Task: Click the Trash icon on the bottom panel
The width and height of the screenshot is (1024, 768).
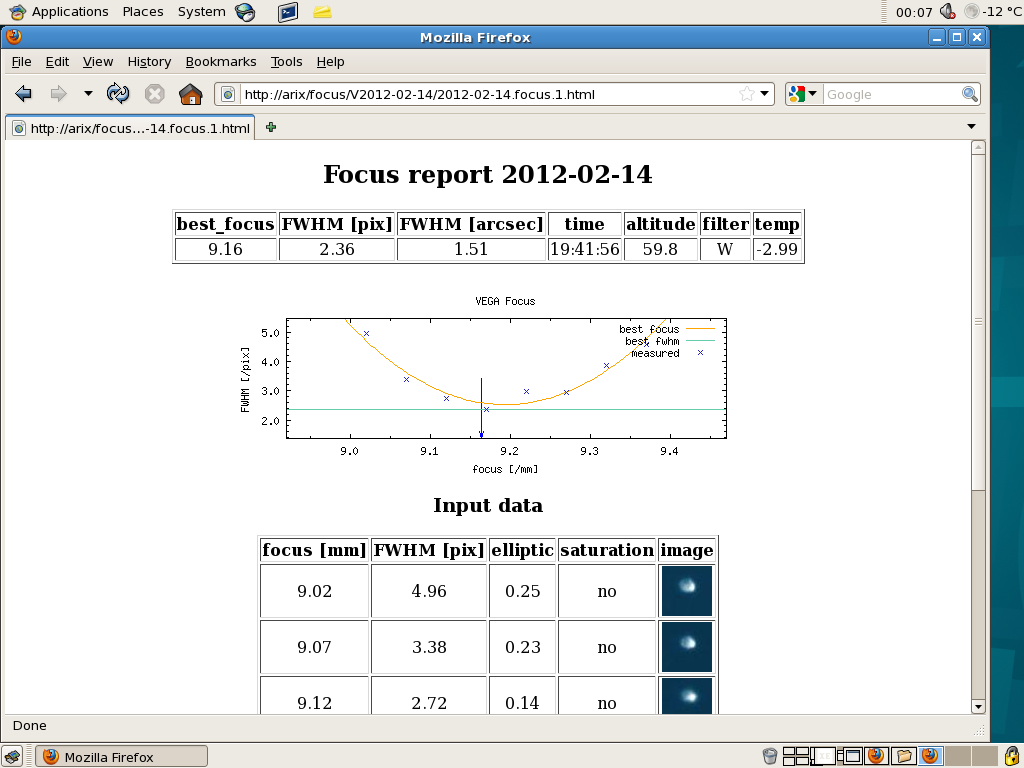Action: pos(769,756)
